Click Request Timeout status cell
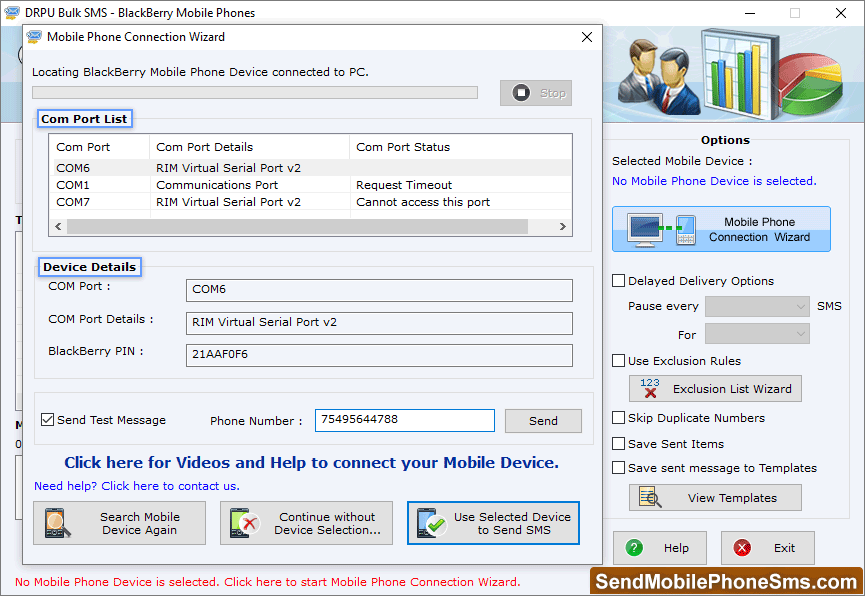 coord(404,185)
